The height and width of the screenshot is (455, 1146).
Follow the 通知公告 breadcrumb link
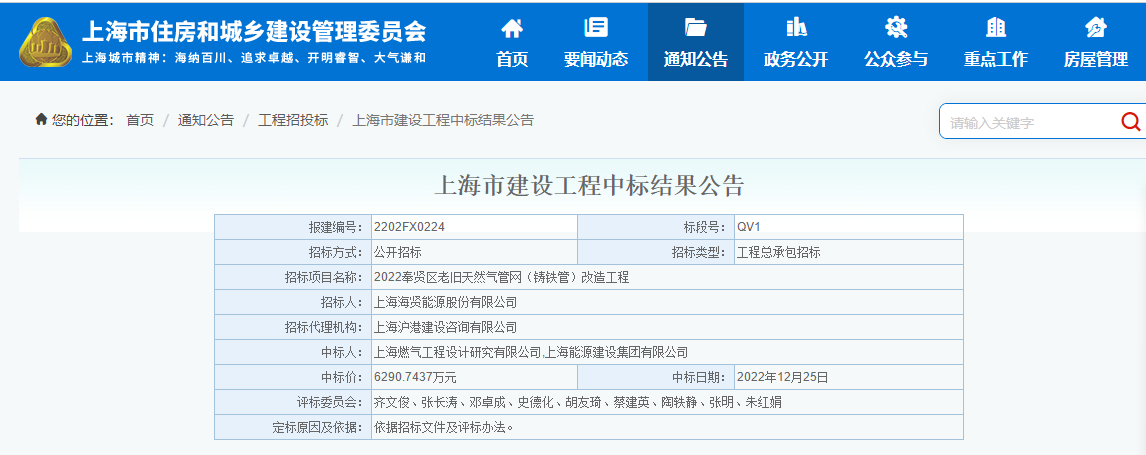206,120
